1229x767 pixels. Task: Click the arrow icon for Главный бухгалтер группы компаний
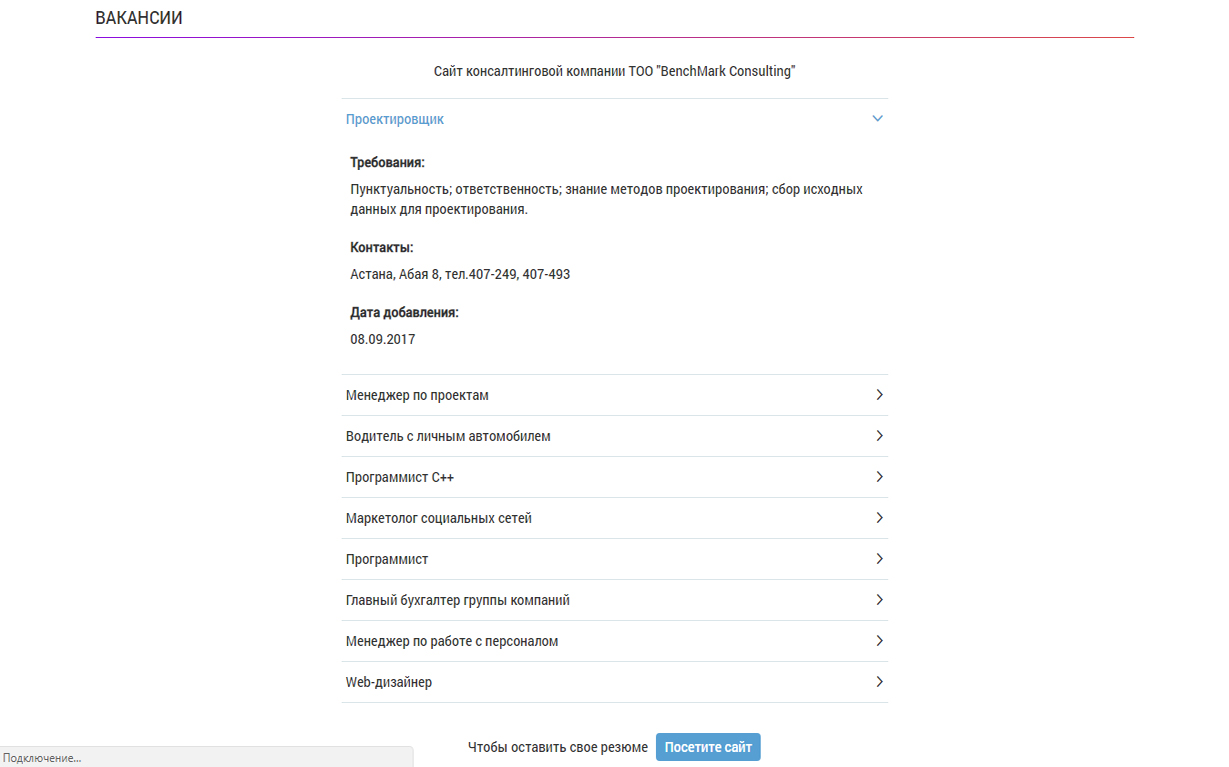tap(879, 600)
